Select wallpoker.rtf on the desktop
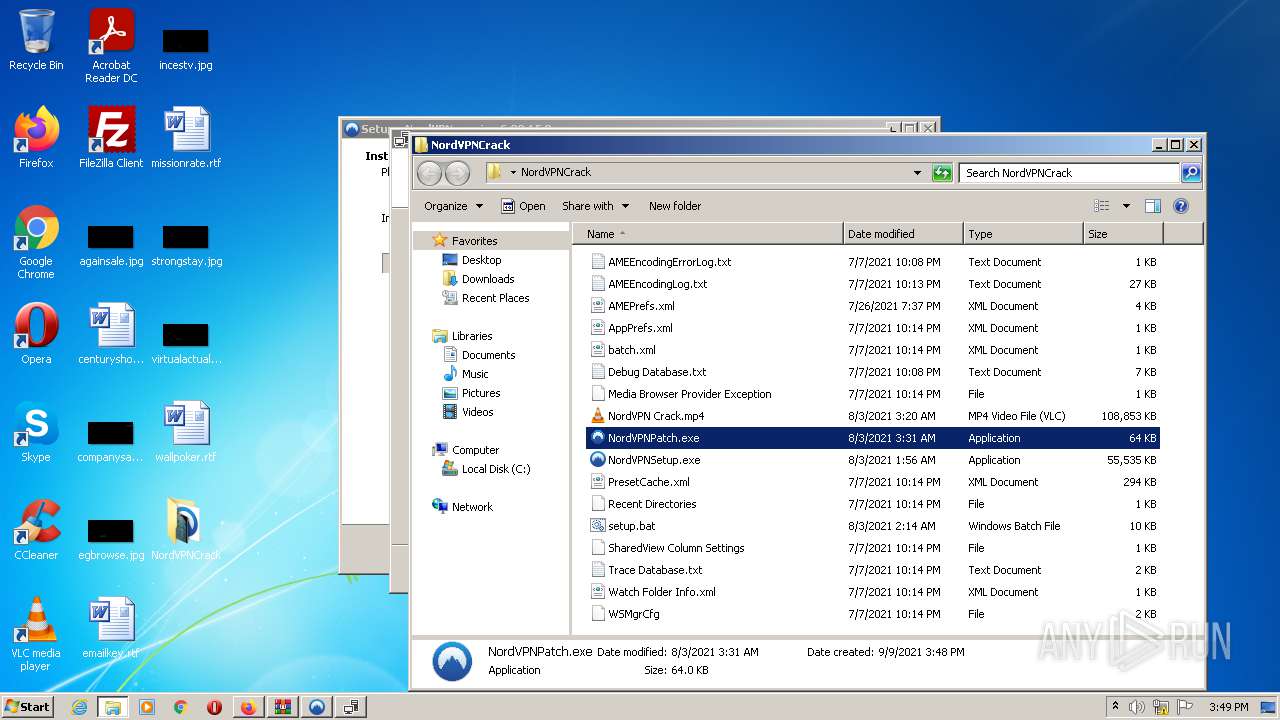The image size is (1280, 720). 186,432
